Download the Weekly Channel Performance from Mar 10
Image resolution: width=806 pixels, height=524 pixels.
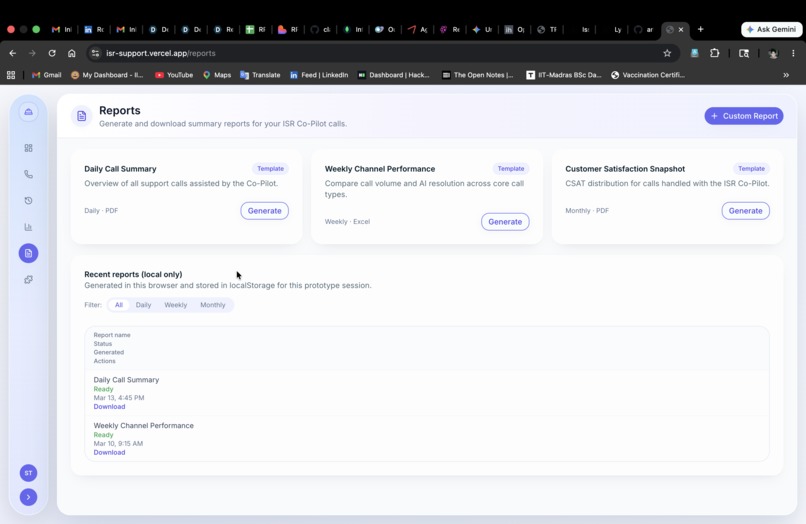click(109, 453)
